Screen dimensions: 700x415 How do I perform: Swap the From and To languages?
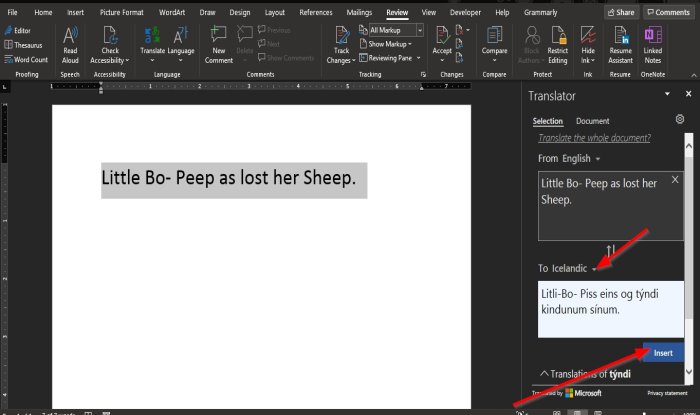pos(610,251)
